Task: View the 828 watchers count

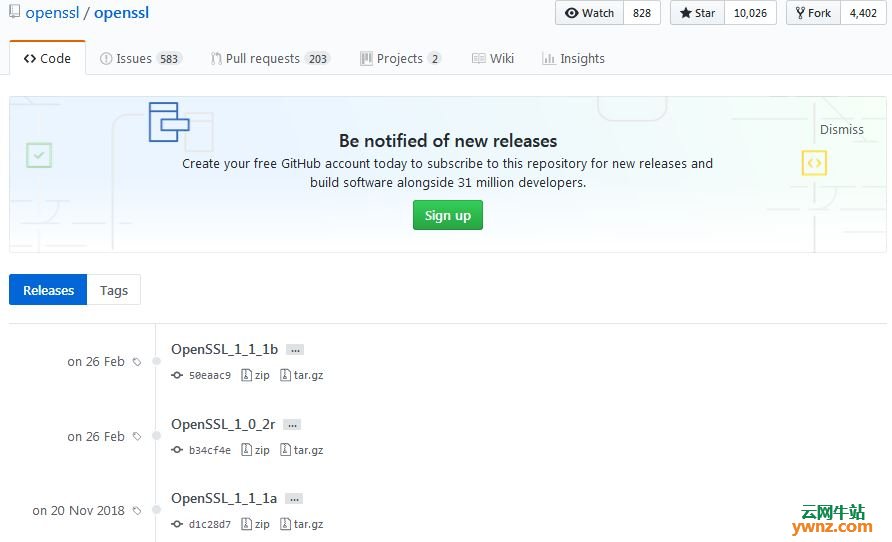Action: pyautogui.click(x=642, y=13)
